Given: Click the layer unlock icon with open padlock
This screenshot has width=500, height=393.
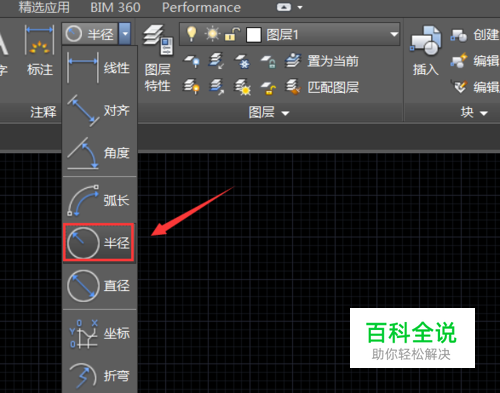Looking at the screenshot, I should [268, 88].
